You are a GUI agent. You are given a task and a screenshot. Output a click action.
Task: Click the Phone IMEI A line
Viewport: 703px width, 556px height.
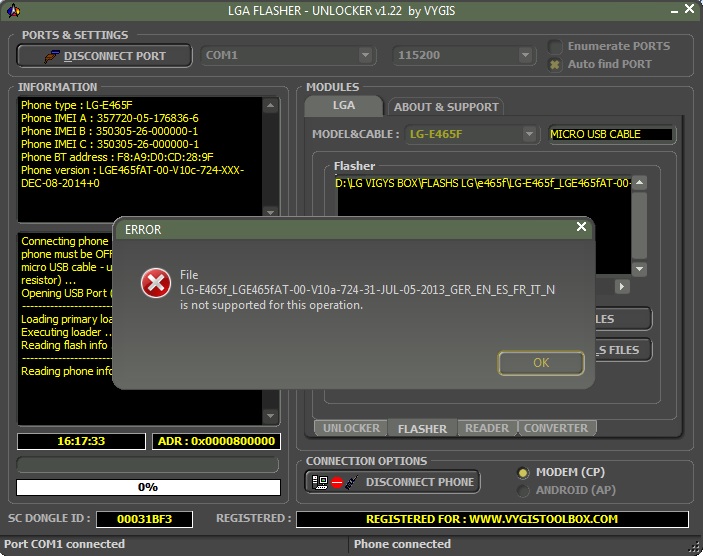(x=110, y=118)
